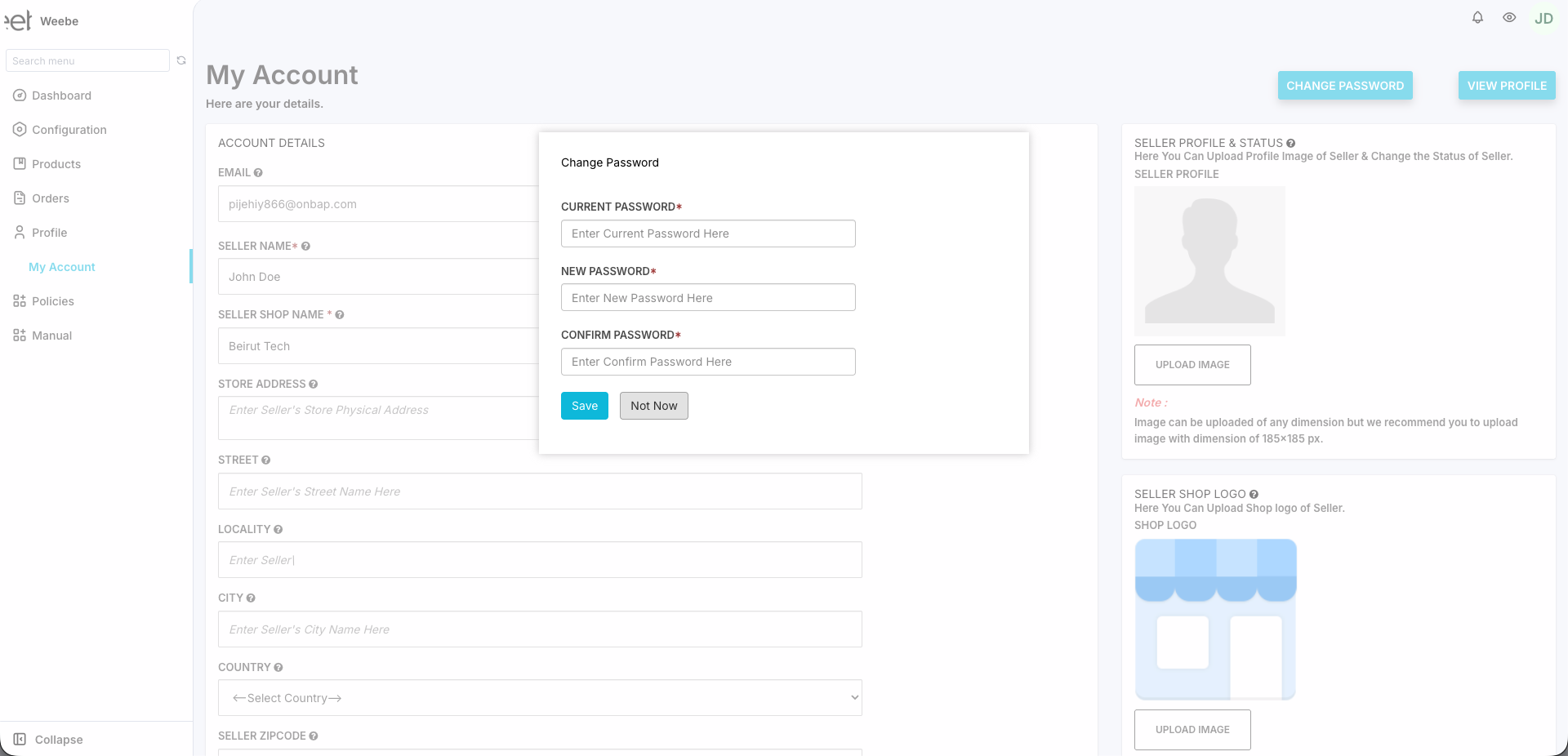The width and height of the screenshot is (1568, 756).
Task: Save the new password
Action: 584,406
